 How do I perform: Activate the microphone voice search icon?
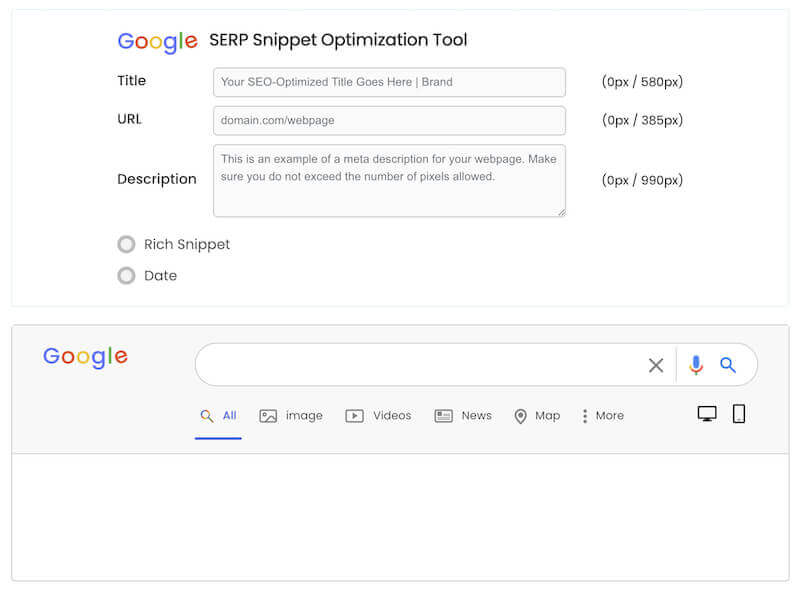(x=696, y=365)
